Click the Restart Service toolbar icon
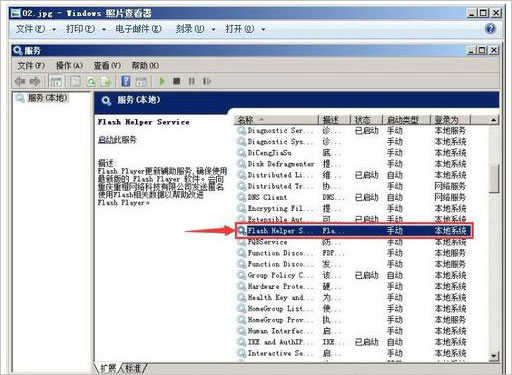This screenshot has height=375, width=512. [x=207, y=81]
